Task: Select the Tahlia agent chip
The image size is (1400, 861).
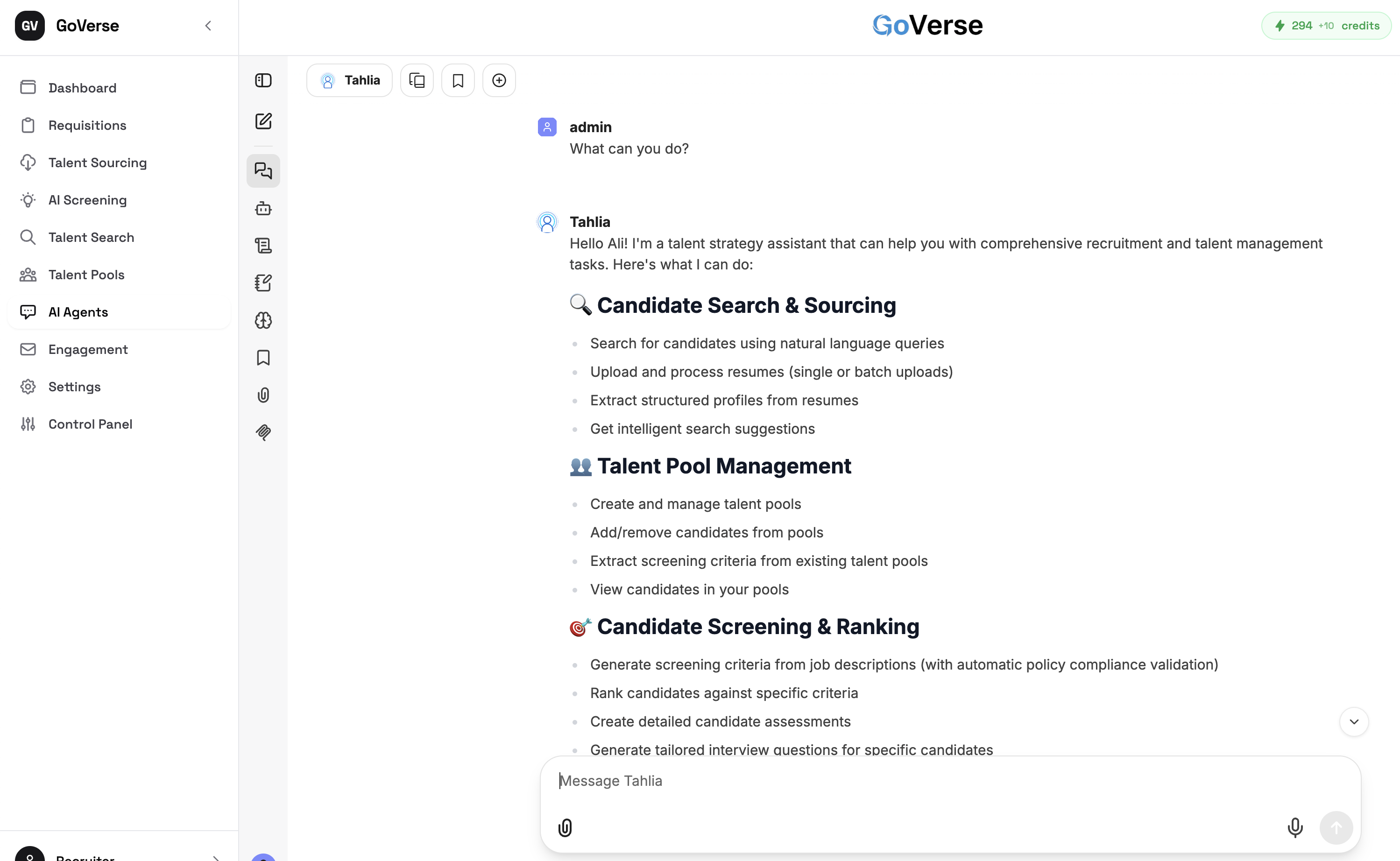Action: click(350, 80)
